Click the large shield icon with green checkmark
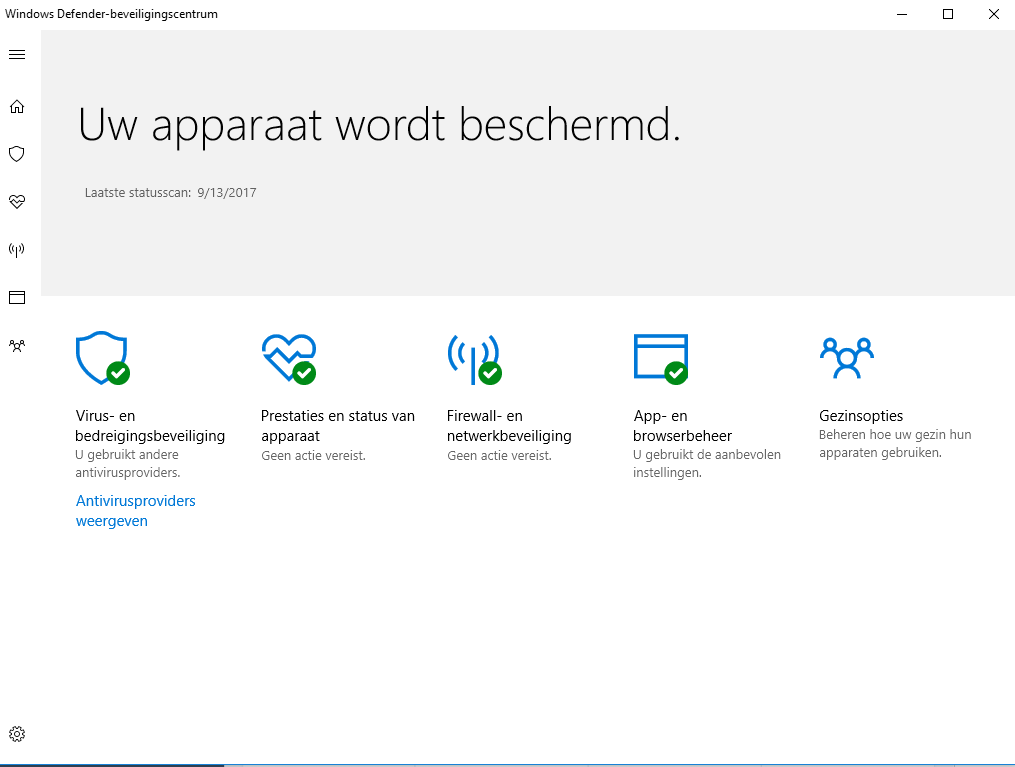Viewport: 1015px width, 767px height. (x=102, y=358)
